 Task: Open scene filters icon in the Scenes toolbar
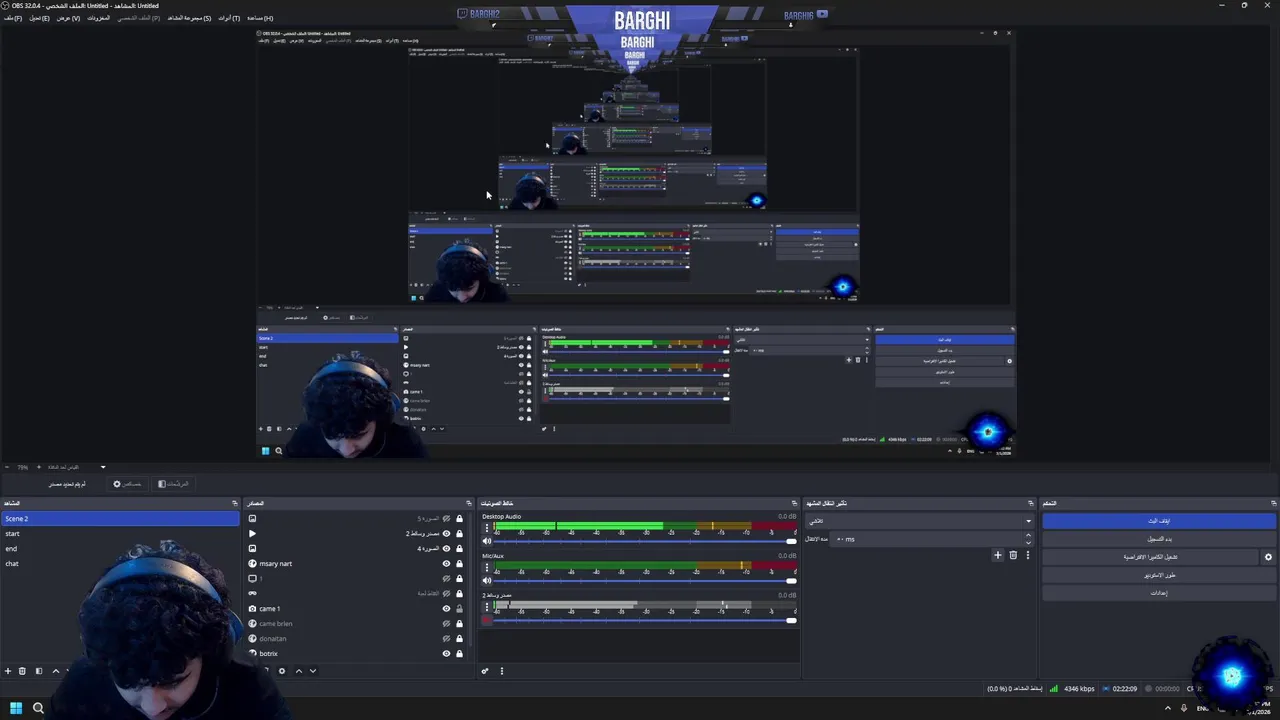[39, 671]
